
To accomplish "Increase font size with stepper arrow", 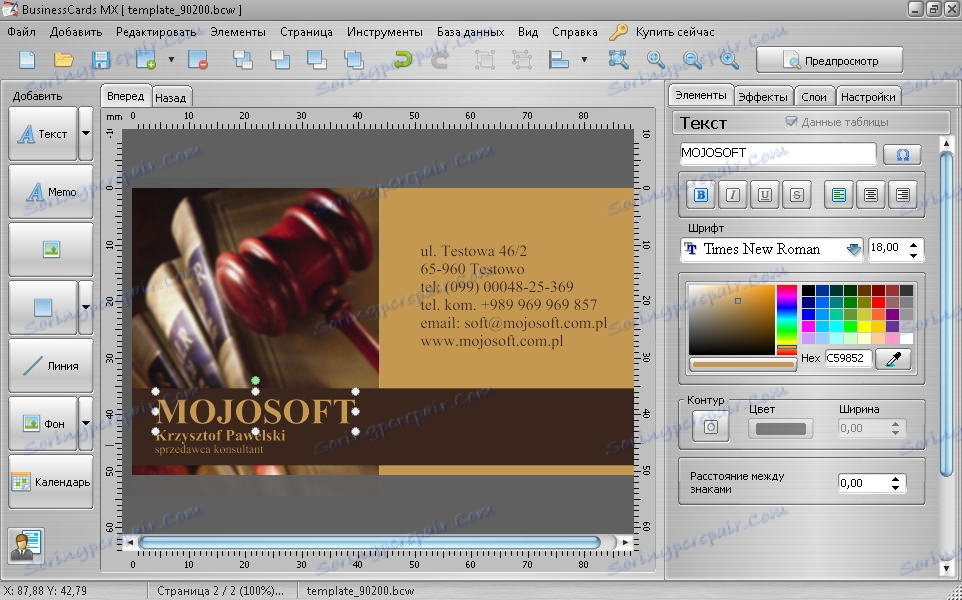I will pos(914,244).
